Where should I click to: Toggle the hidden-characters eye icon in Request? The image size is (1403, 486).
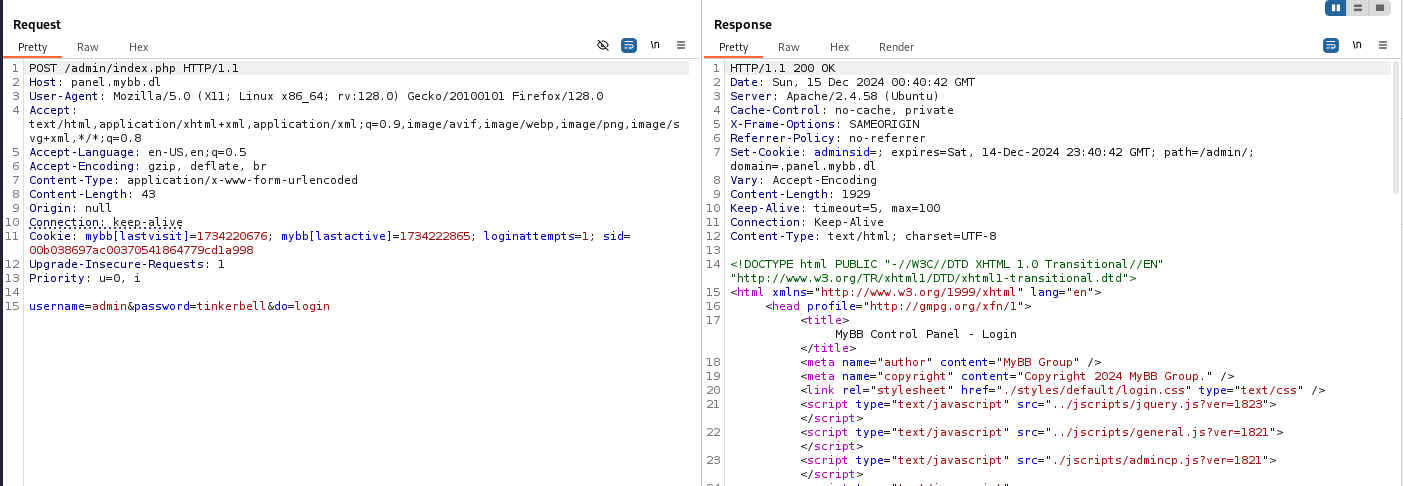602,46
